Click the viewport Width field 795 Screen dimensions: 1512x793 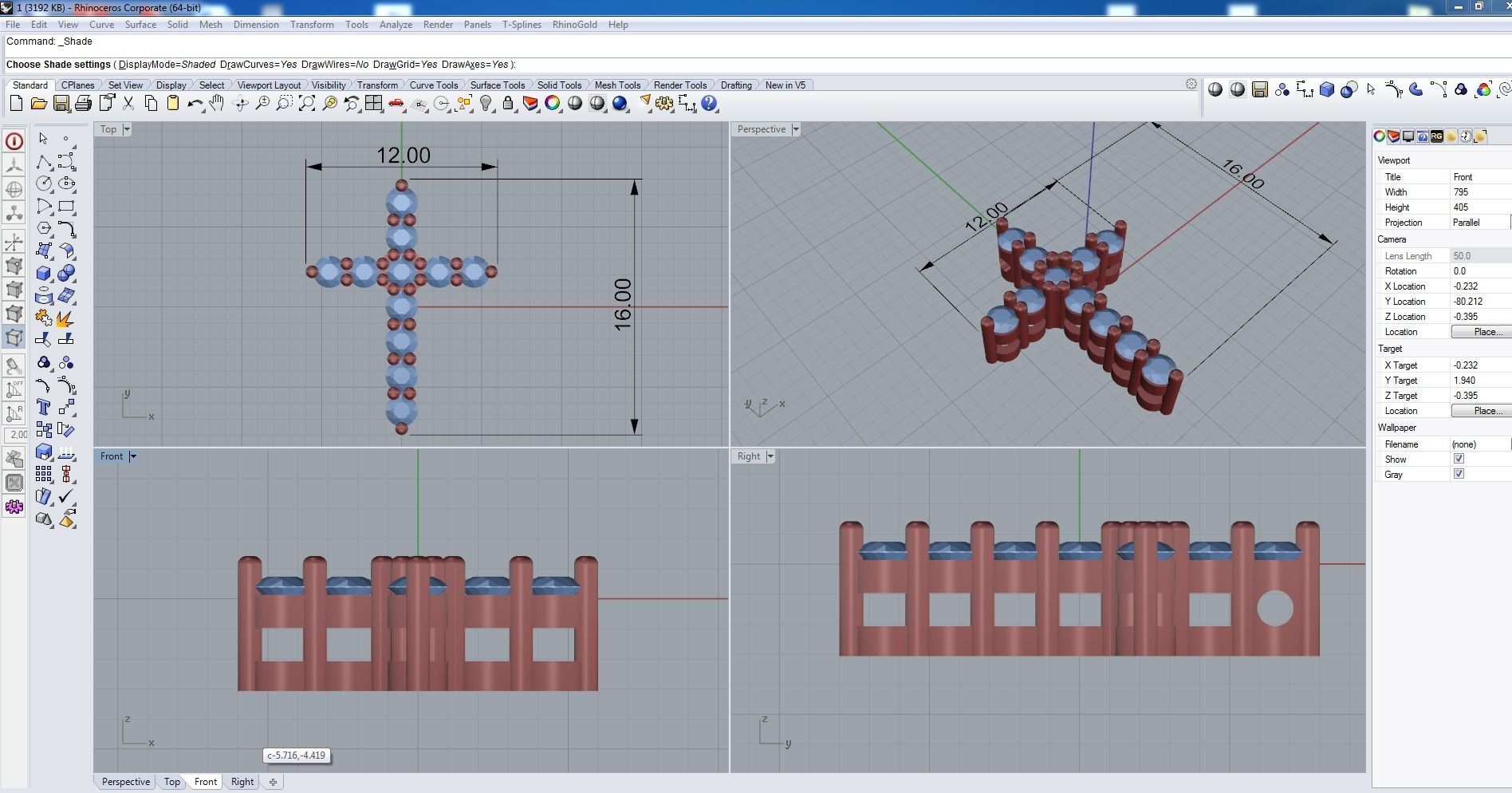pyautogui.click(x=1480, y=192)
